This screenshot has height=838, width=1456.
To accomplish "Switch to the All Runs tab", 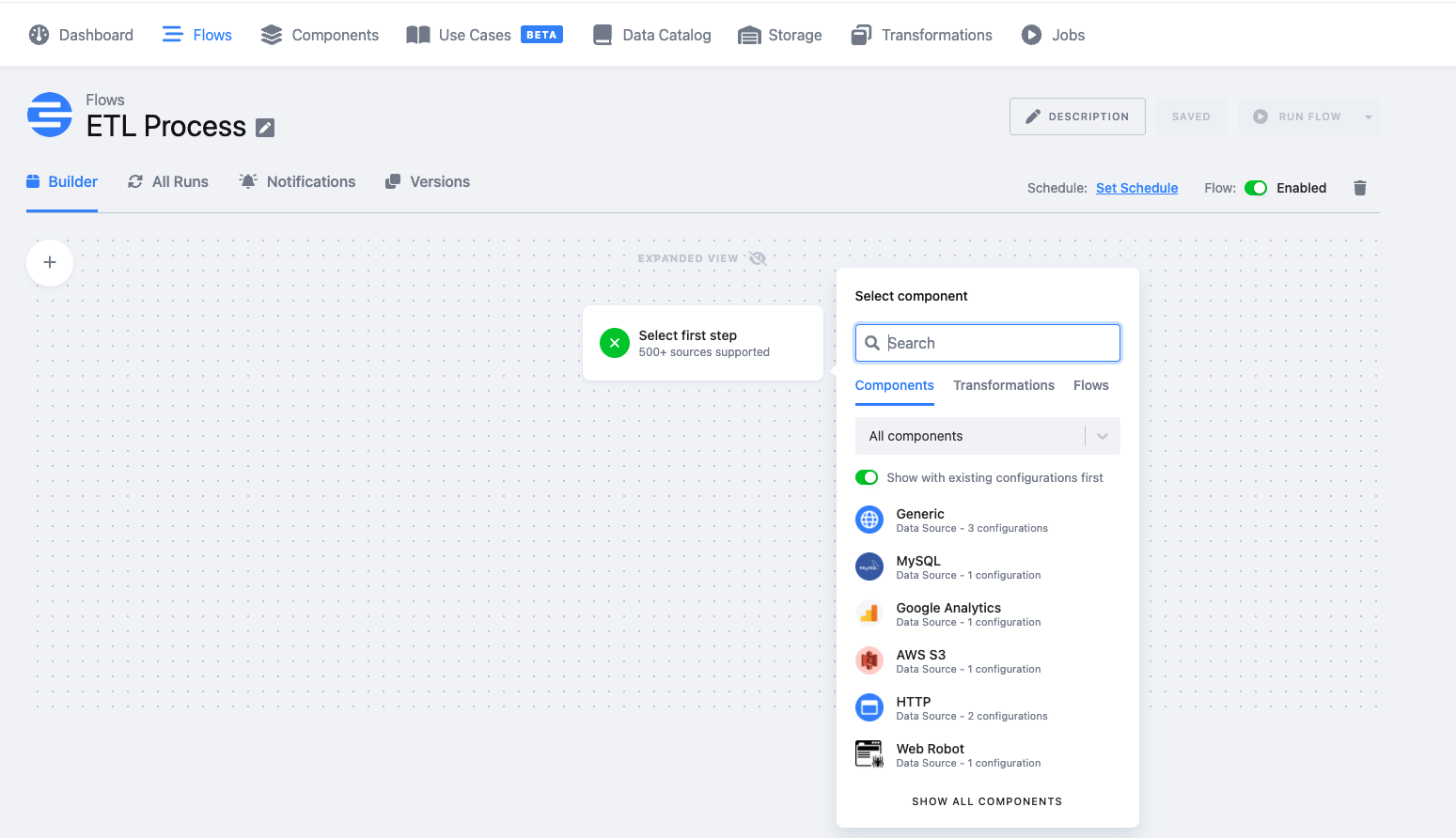I will point(168,181).
